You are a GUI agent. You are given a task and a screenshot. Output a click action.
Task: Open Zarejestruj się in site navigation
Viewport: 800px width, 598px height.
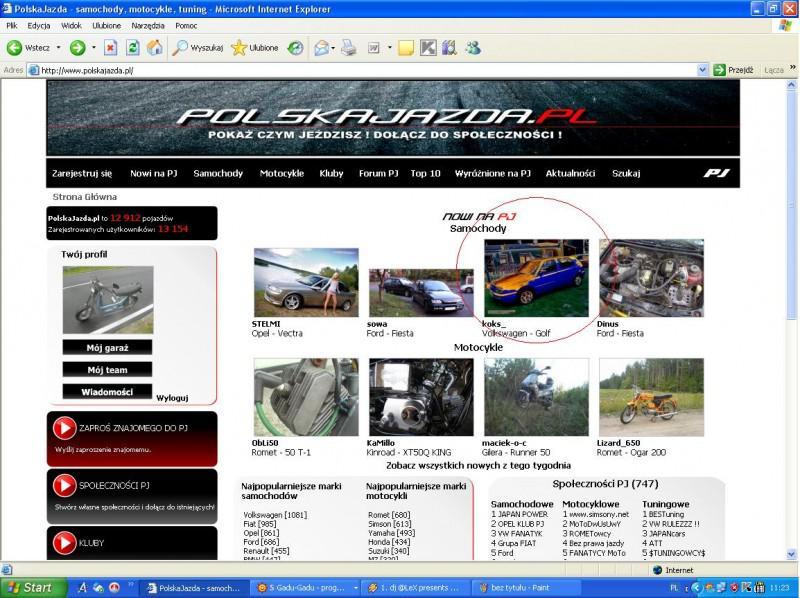(82, 173)
